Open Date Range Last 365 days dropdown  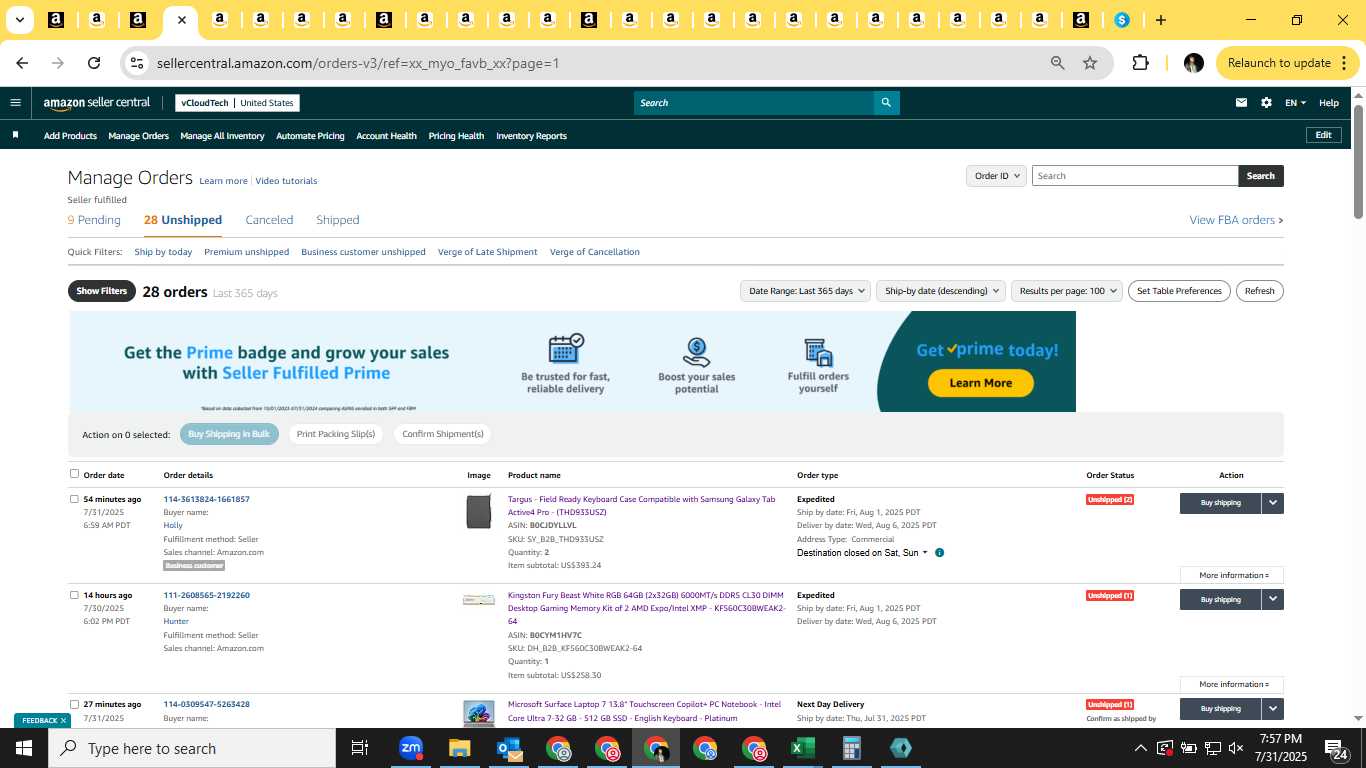coord(804,291)
